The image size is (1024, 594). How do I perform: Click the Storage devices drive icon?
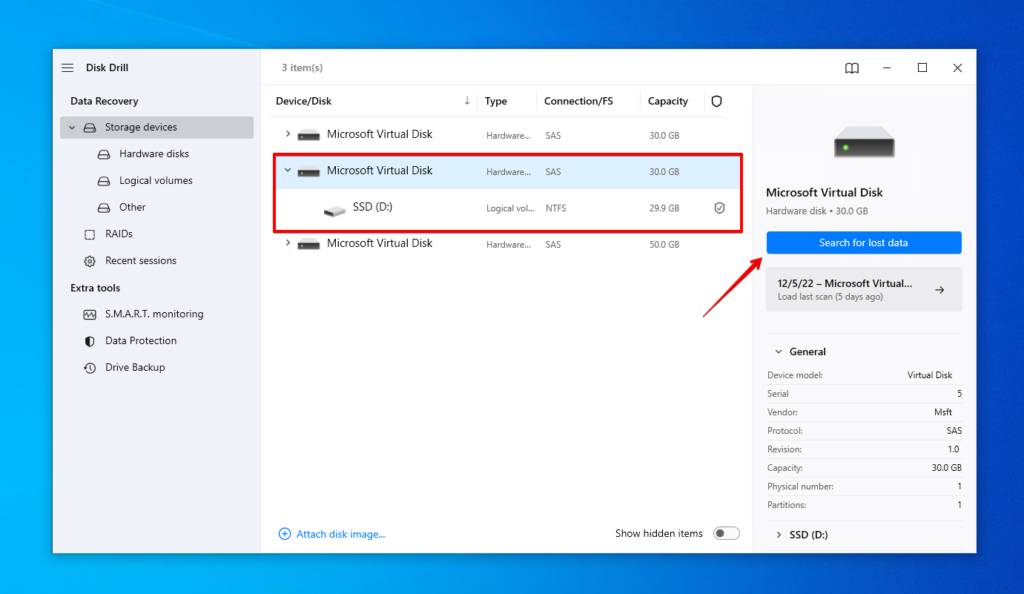click(x=88, y=127)
